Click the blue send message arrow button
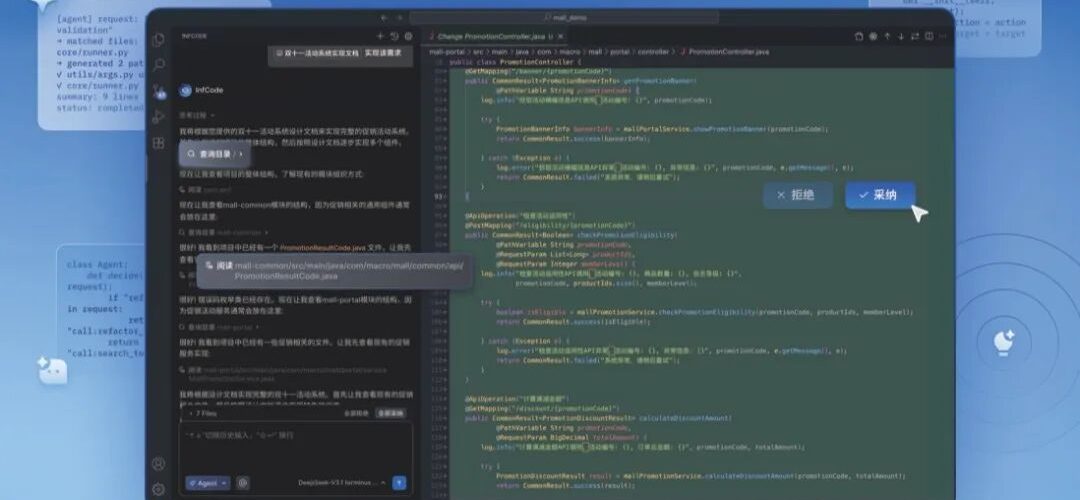Image resolution: width=1080 pixels, height=500 pixels. 399,483
